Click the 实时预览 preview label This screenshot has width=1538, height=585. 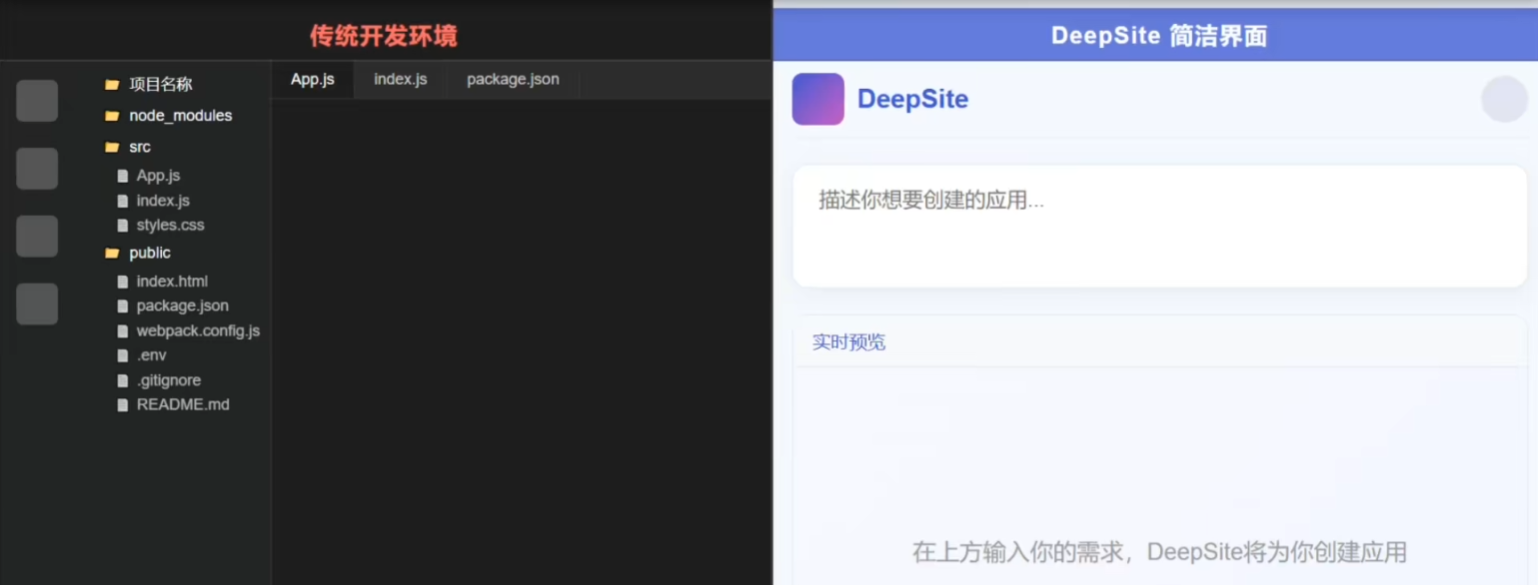(x=847, y=341)
